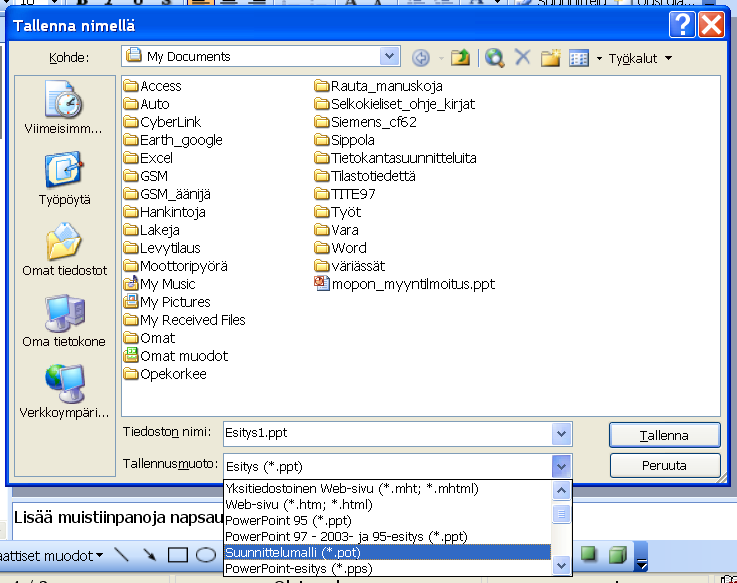The height and width of the screenshot is (583, 737).
Task: Choose Yksitiedostoinen Web-sivu format
Action: tap(387, 488)
